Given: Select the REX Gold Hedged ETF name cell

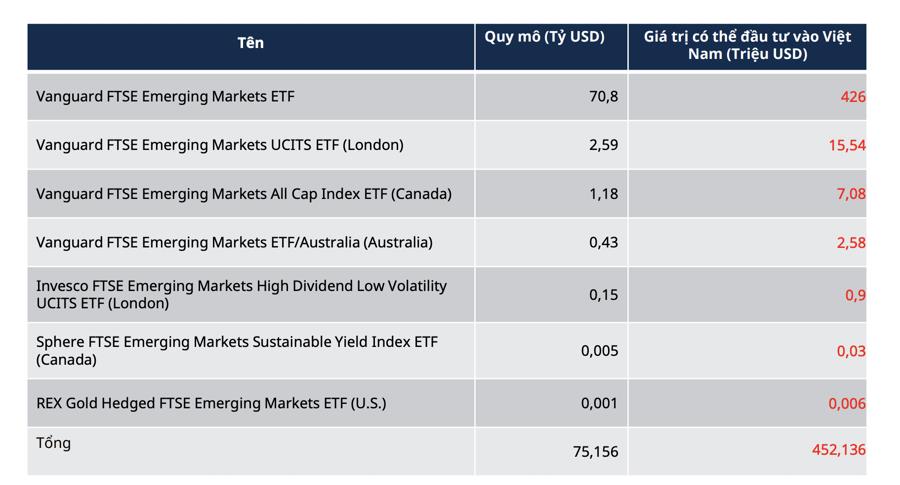Looking at the screenshot, I should [x=211, y=404].
